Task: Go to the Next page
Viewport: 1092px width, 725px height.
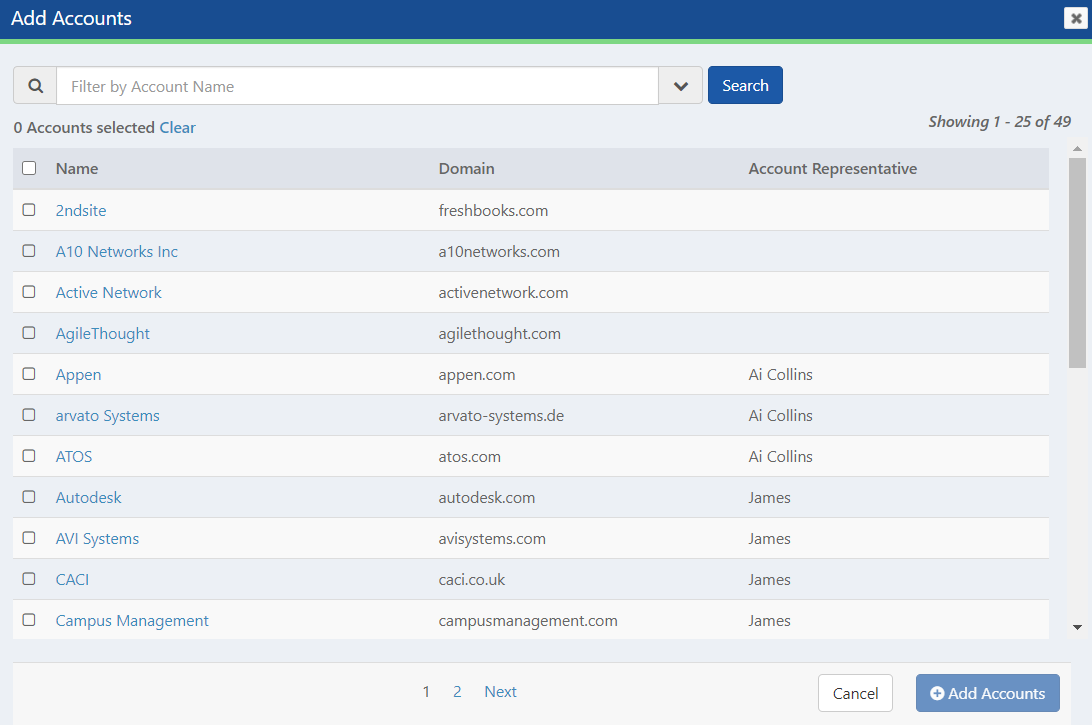Action: (x=500, y=692)
